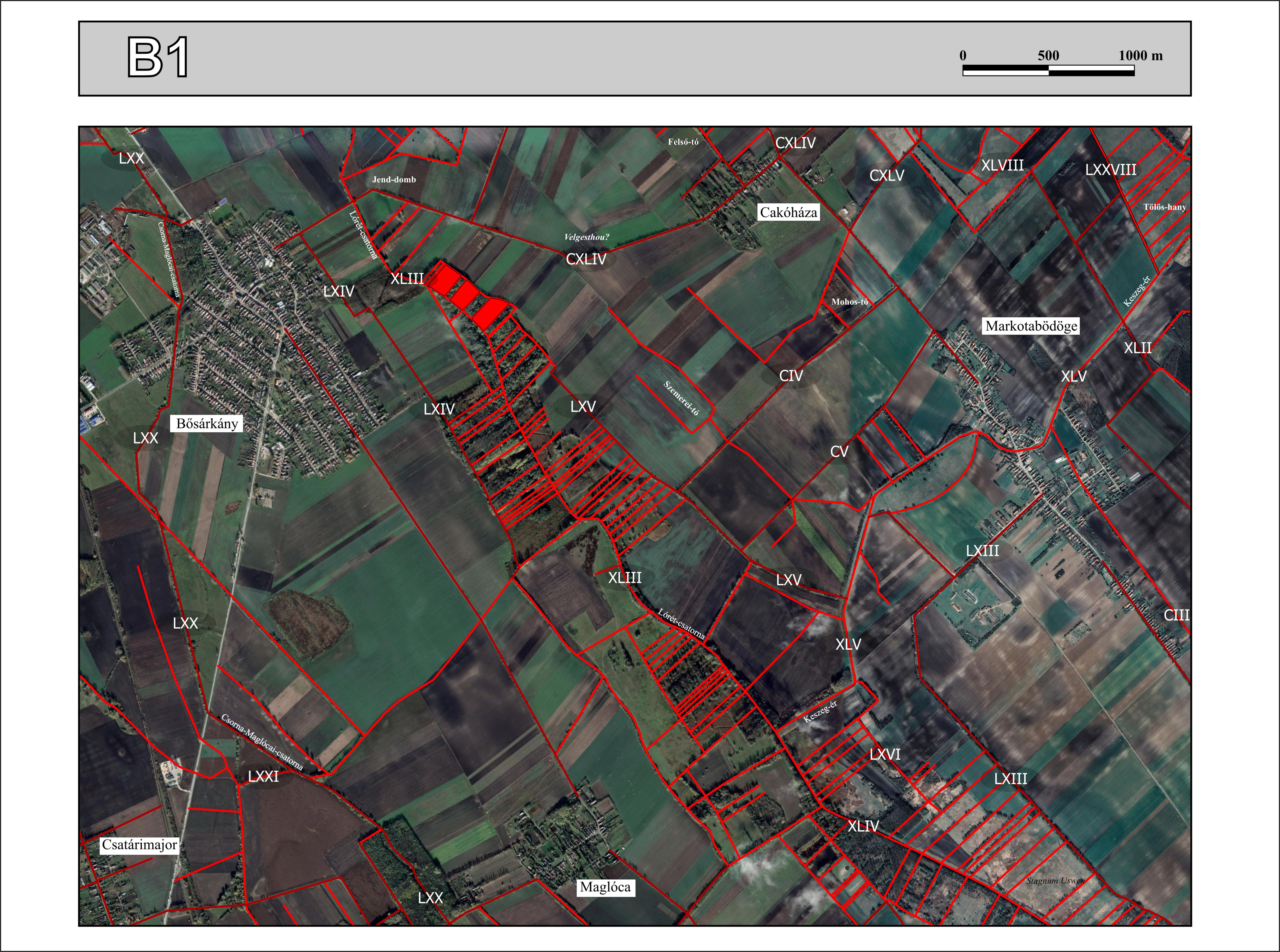The height and width of the screenshot is (952, 1280).
Task: Click the LXXI section numeral
Action: coord(263,777)
